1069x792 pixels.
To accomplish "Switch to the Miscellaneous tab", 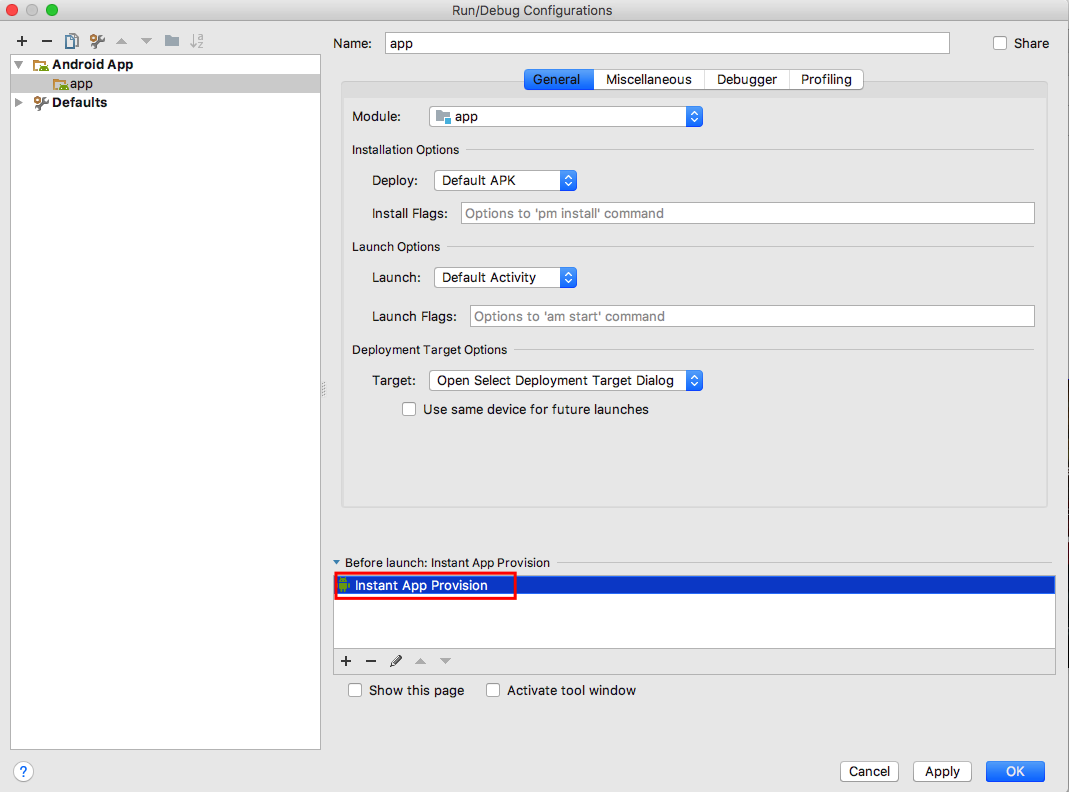I will pyautogui.click(x=648, y=79).
